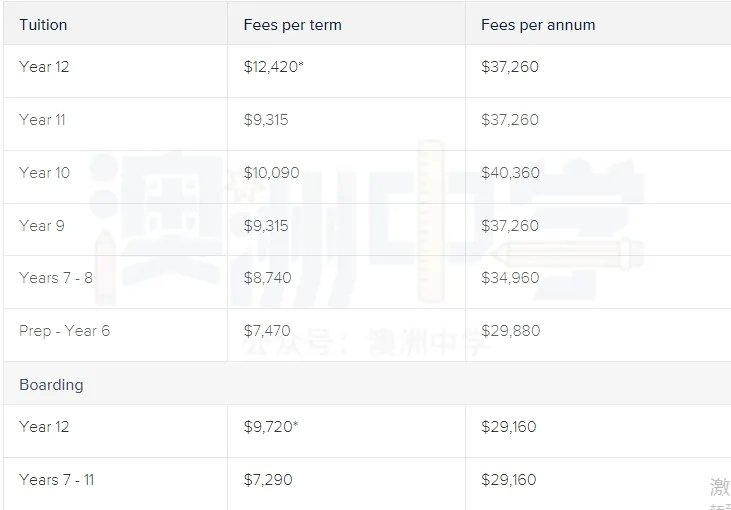Select the Fees per term header
Viewport: 731px width, 510px height.
(292, 25)
